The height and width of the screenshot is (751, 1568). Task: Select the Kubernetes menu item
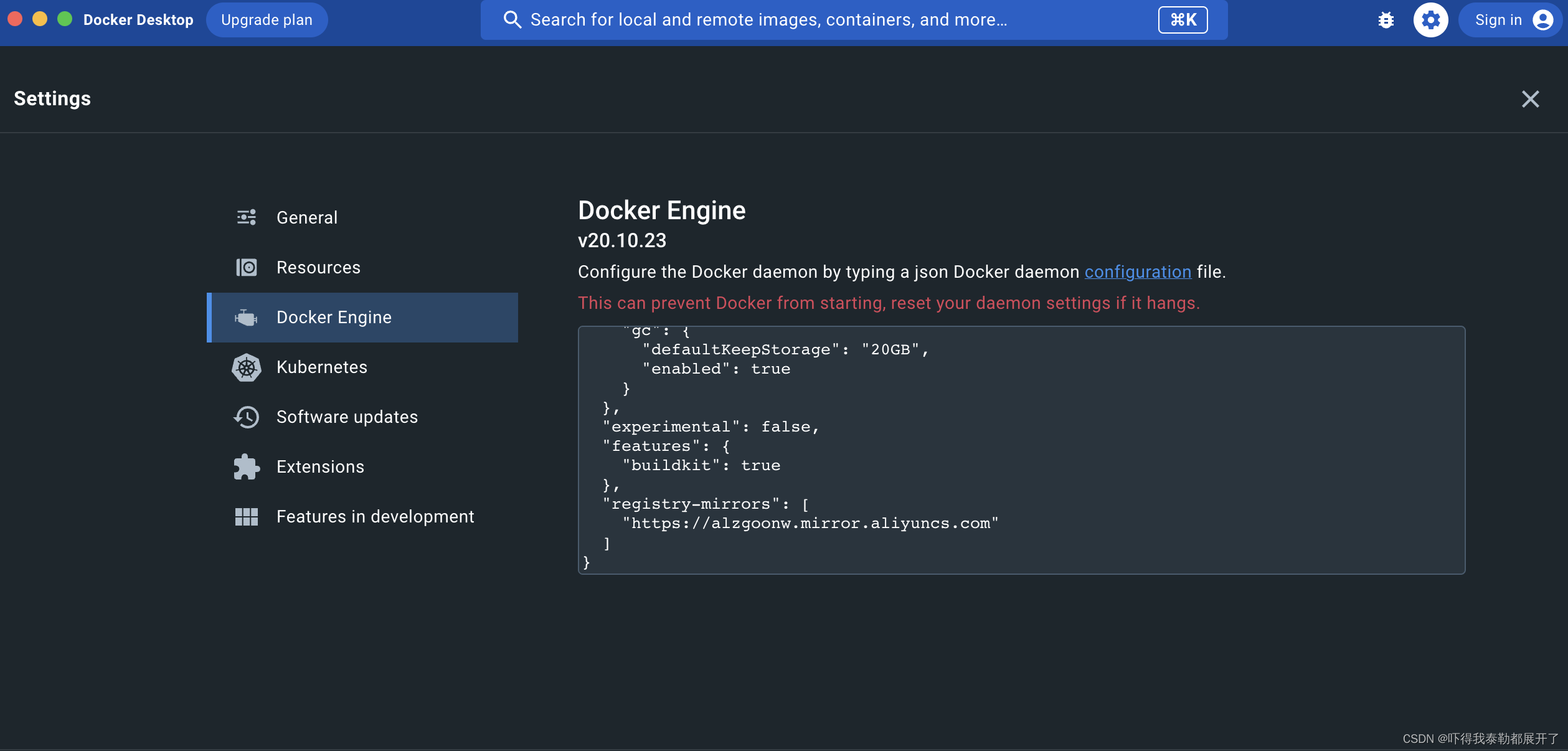[322, 366]
